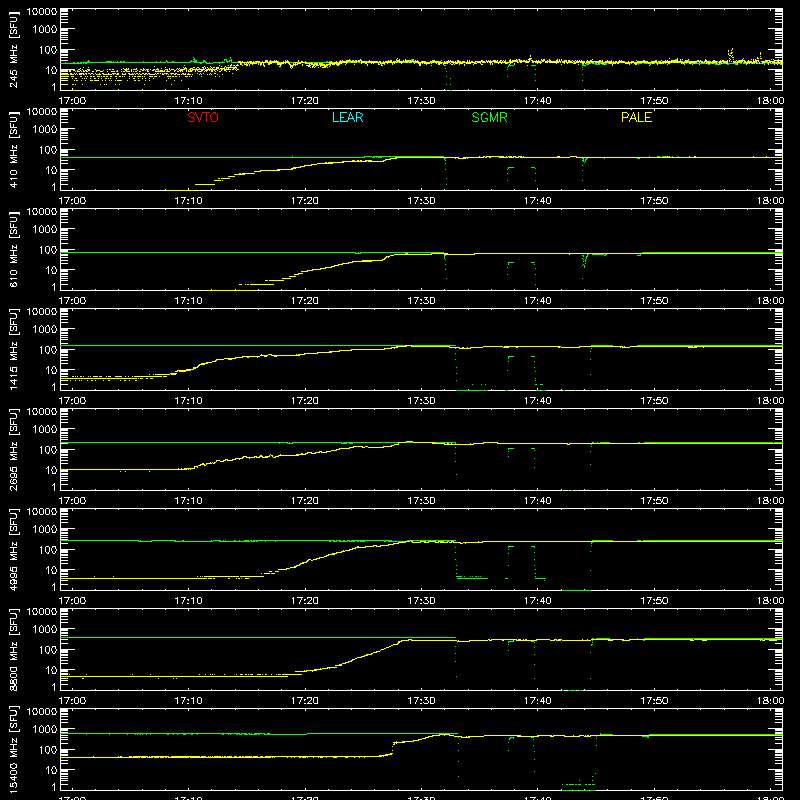Image resolution: width=800 pixels, height=800 pixels.
Task: Click the 1000 tick of 4995 MHz axis
Action: click(46, 530)
